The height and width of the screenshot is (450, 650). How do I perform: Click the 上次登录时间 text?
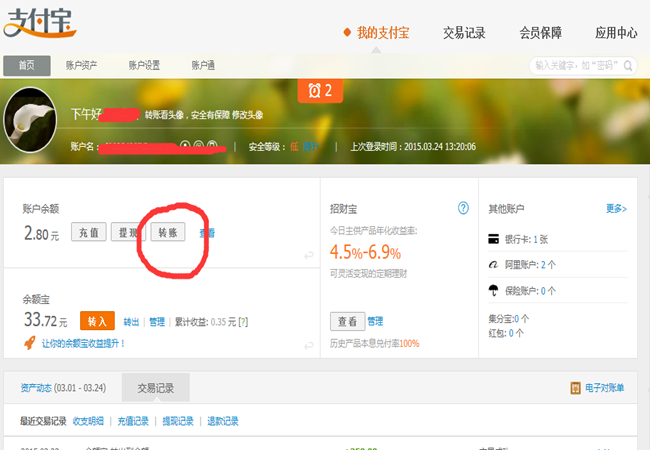413,147
